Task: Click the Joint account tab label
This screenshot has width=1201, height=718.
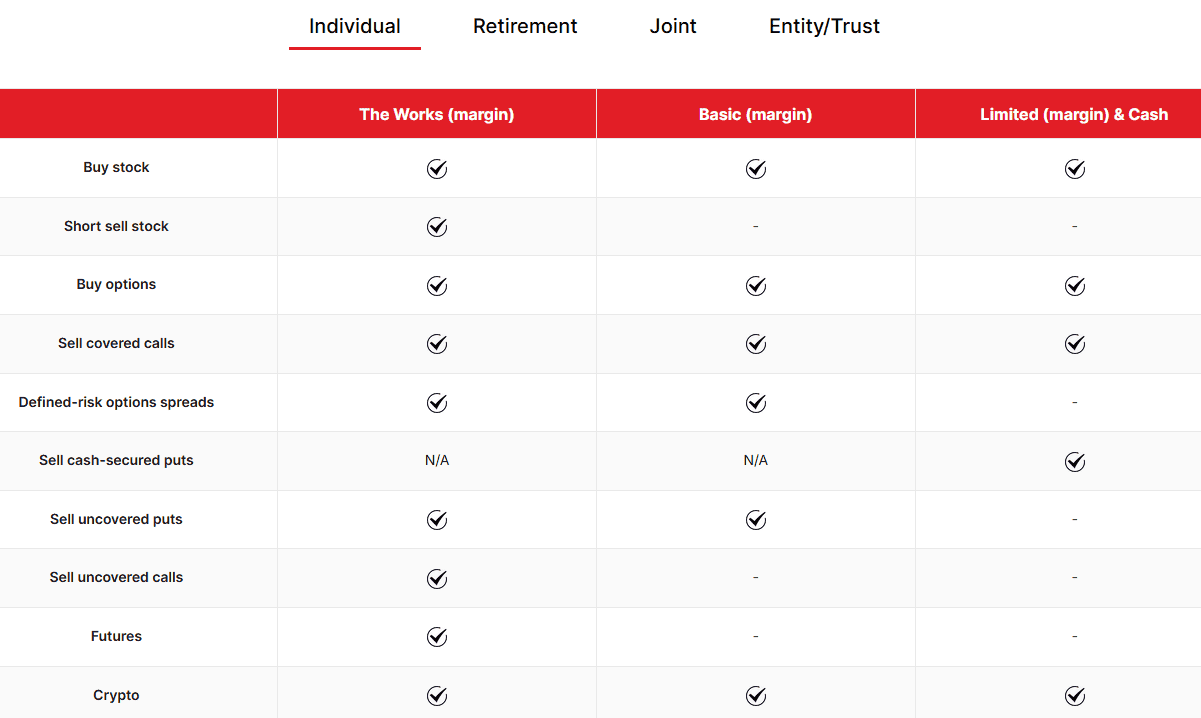Action: tap(672, 26)
